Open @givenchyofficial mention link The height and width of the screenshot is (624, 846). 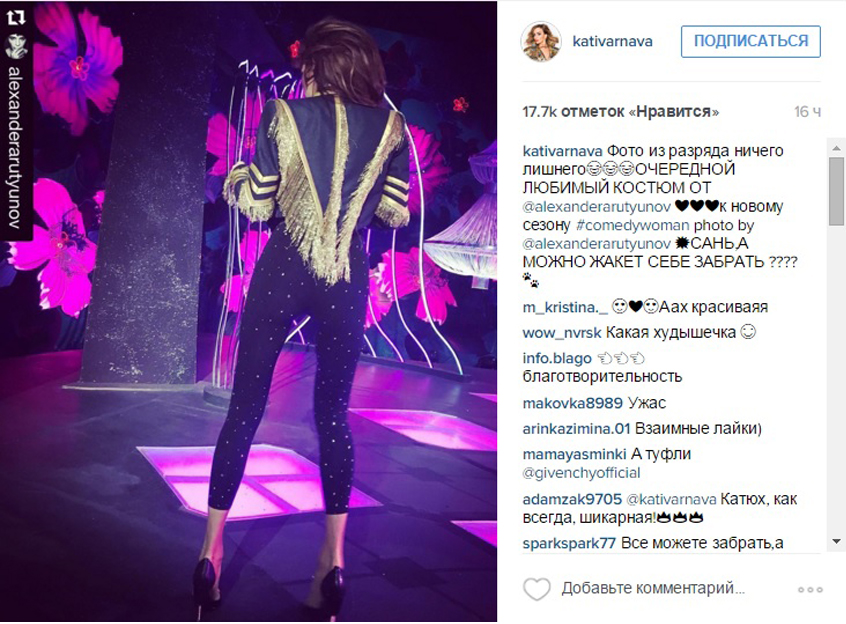point(581,473)
